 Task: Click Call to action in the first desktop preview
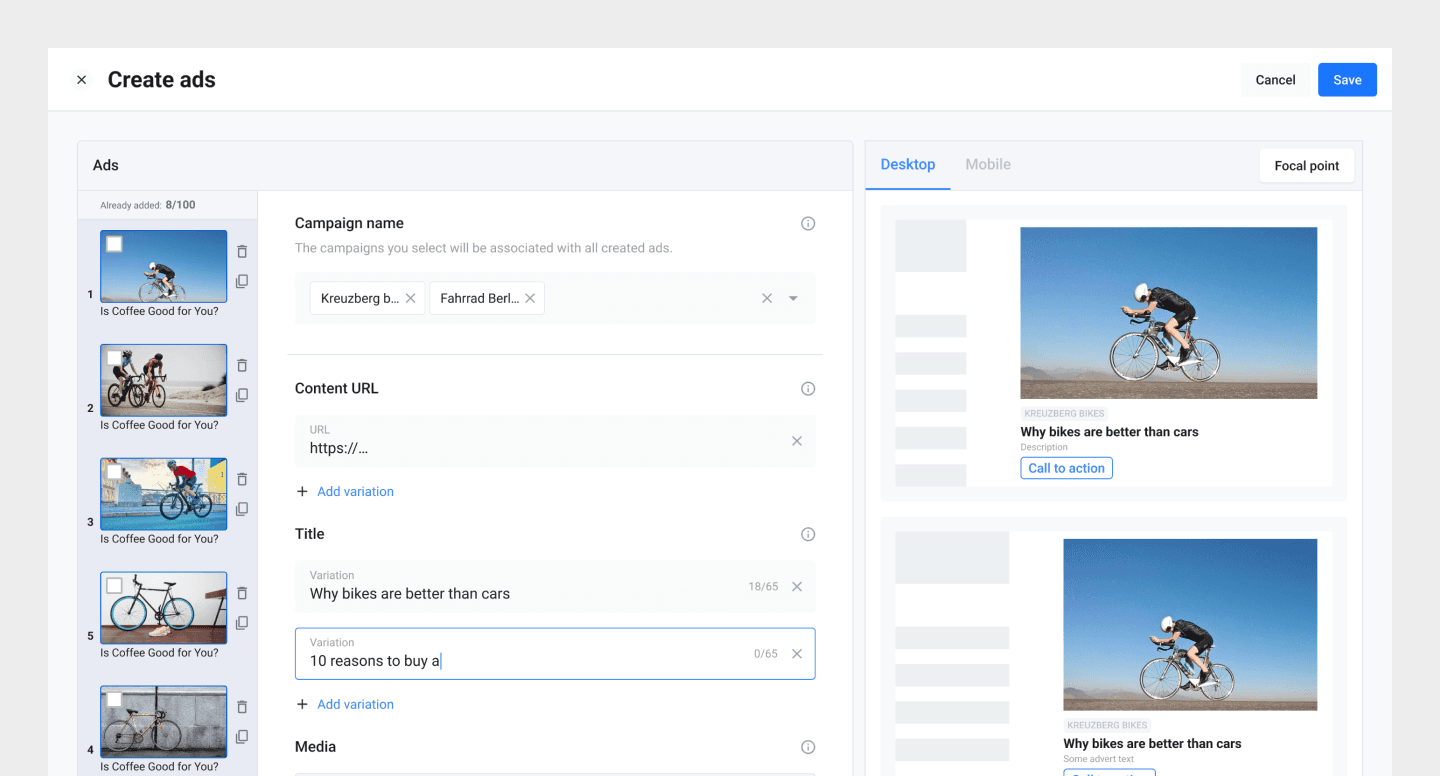coord(1067,468)
